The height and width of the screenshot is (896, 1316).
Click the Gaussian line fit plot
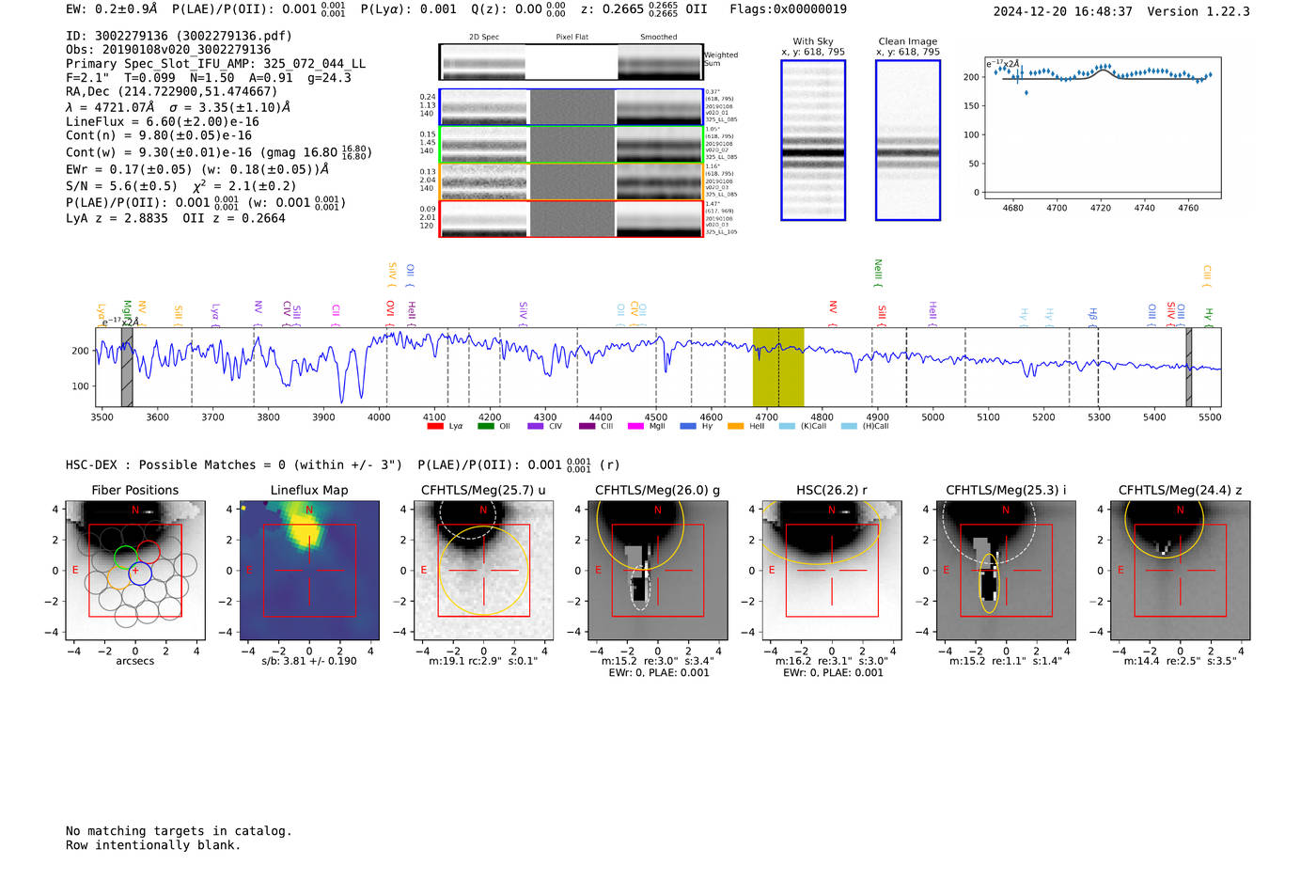tap(1103, 128)
